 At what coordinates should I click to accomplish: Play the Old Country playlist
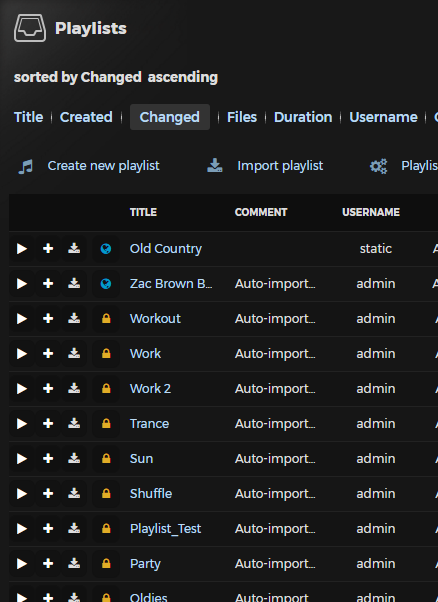pyautogui.click(x=22, y=248)
